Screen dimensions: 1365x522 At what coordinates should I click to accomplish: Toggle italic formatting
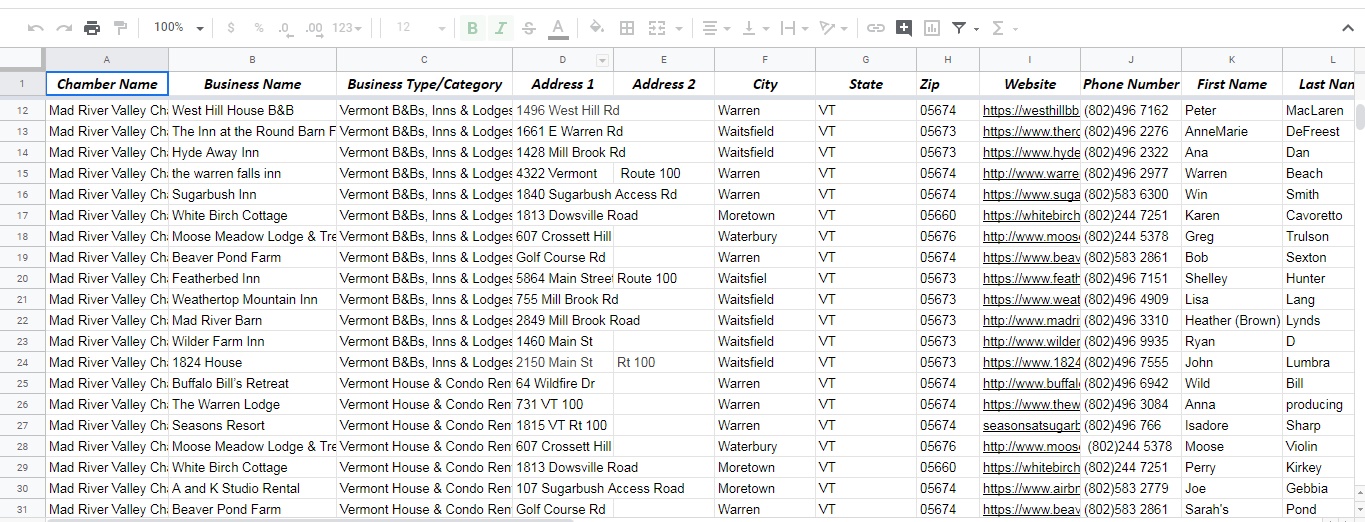500,28
